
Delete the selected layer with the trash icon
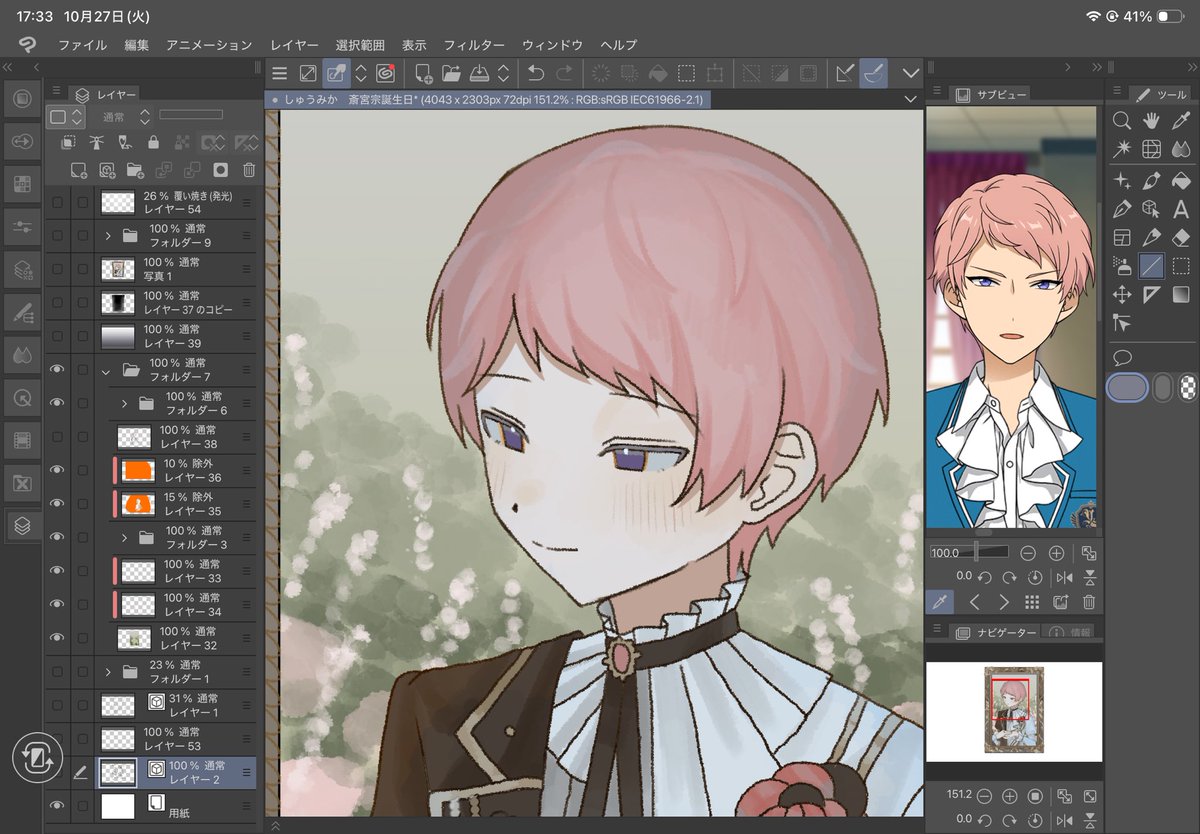coord(249,170)
